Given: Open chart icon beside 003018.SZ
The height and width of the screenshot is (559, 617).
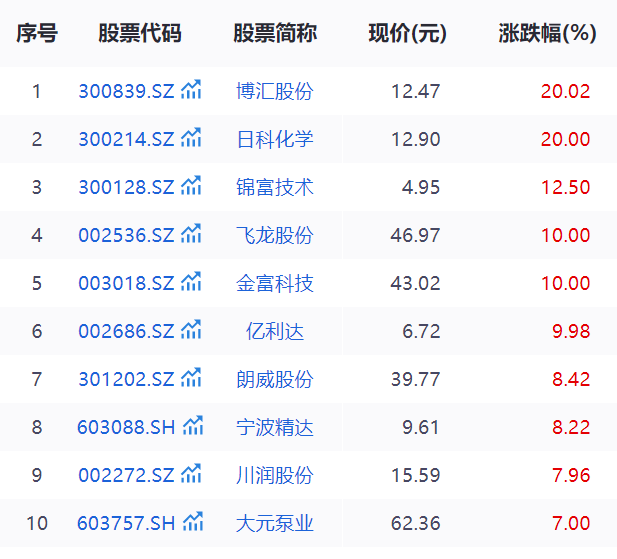Looking at the screenshot, I should coord(191,282).
